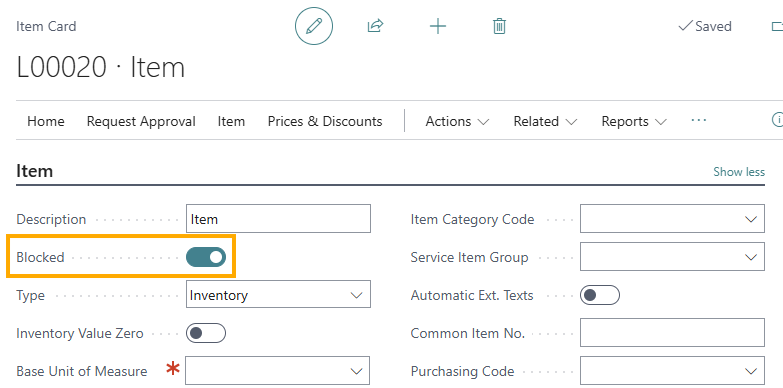Toggle Automatic Ext. Texts on
Screen dimensions: 783x388
600,295
